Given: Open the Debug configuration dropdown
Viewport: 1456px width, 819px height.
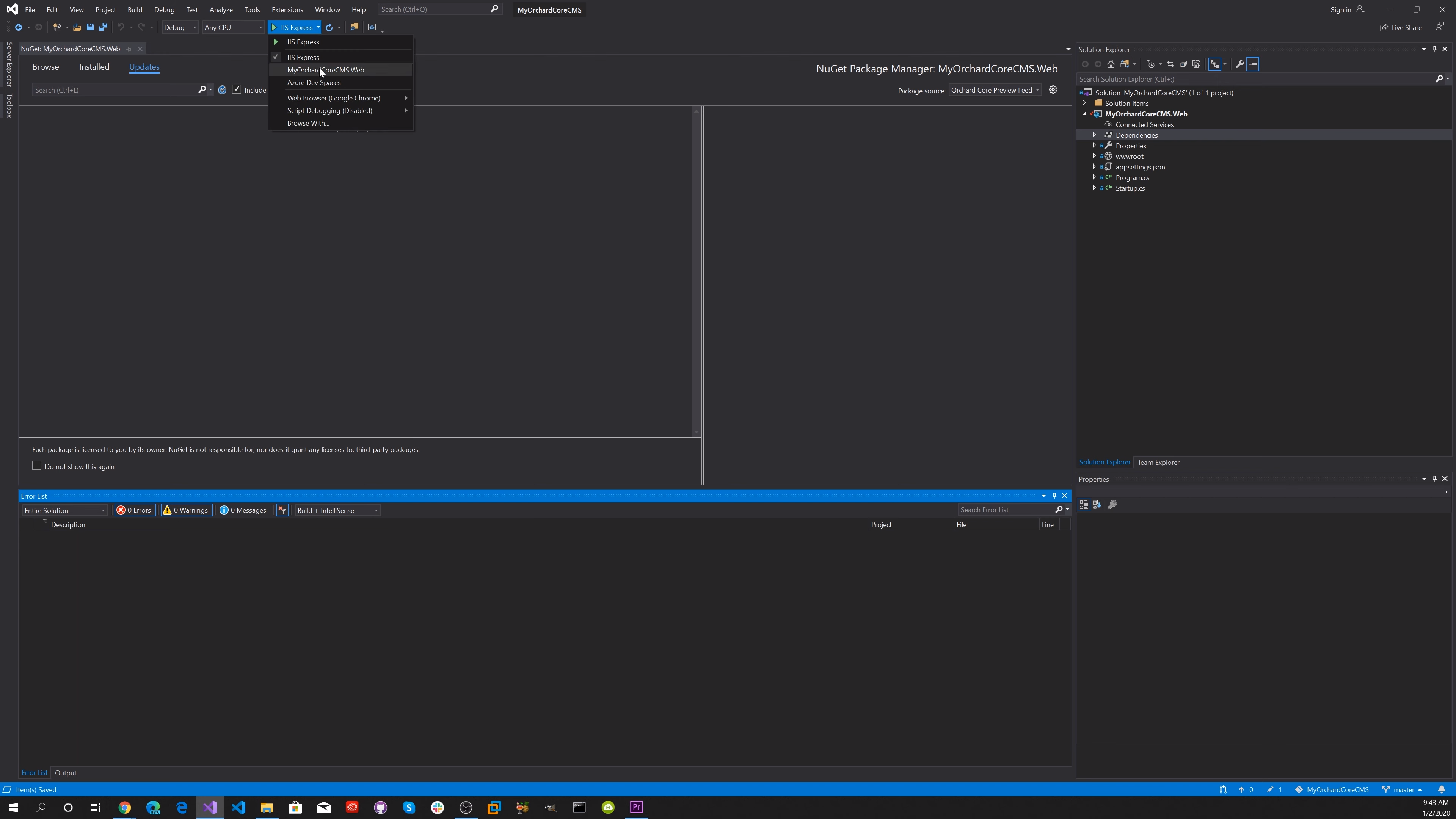Looking at the screenshot, I should 180,27.
